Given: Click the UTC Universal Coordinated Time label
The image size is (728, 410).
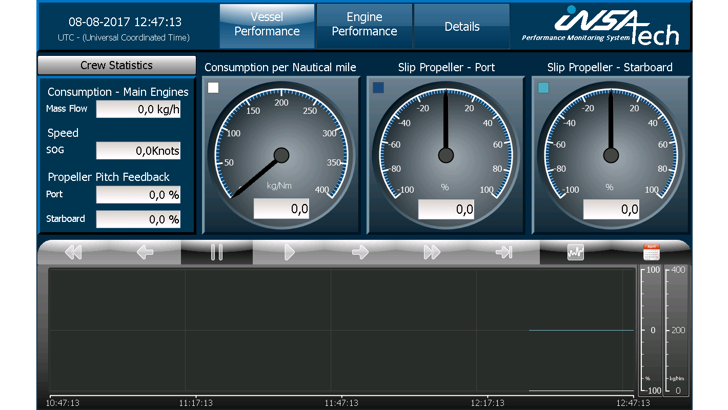Looking at the screenshot, I should coord(124,38).
